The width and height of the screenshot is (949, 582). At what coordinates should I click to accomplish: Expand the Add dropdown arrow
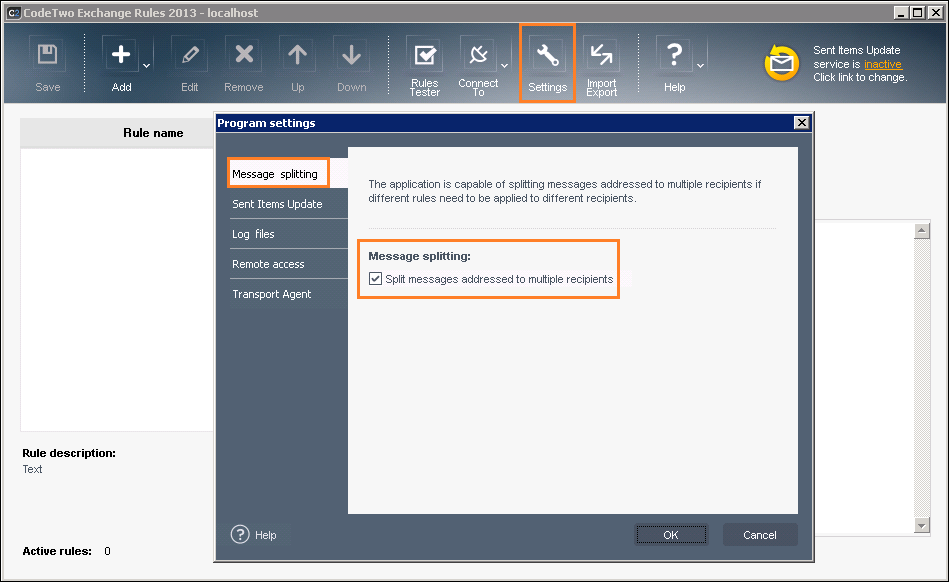[x=146, y=65]
